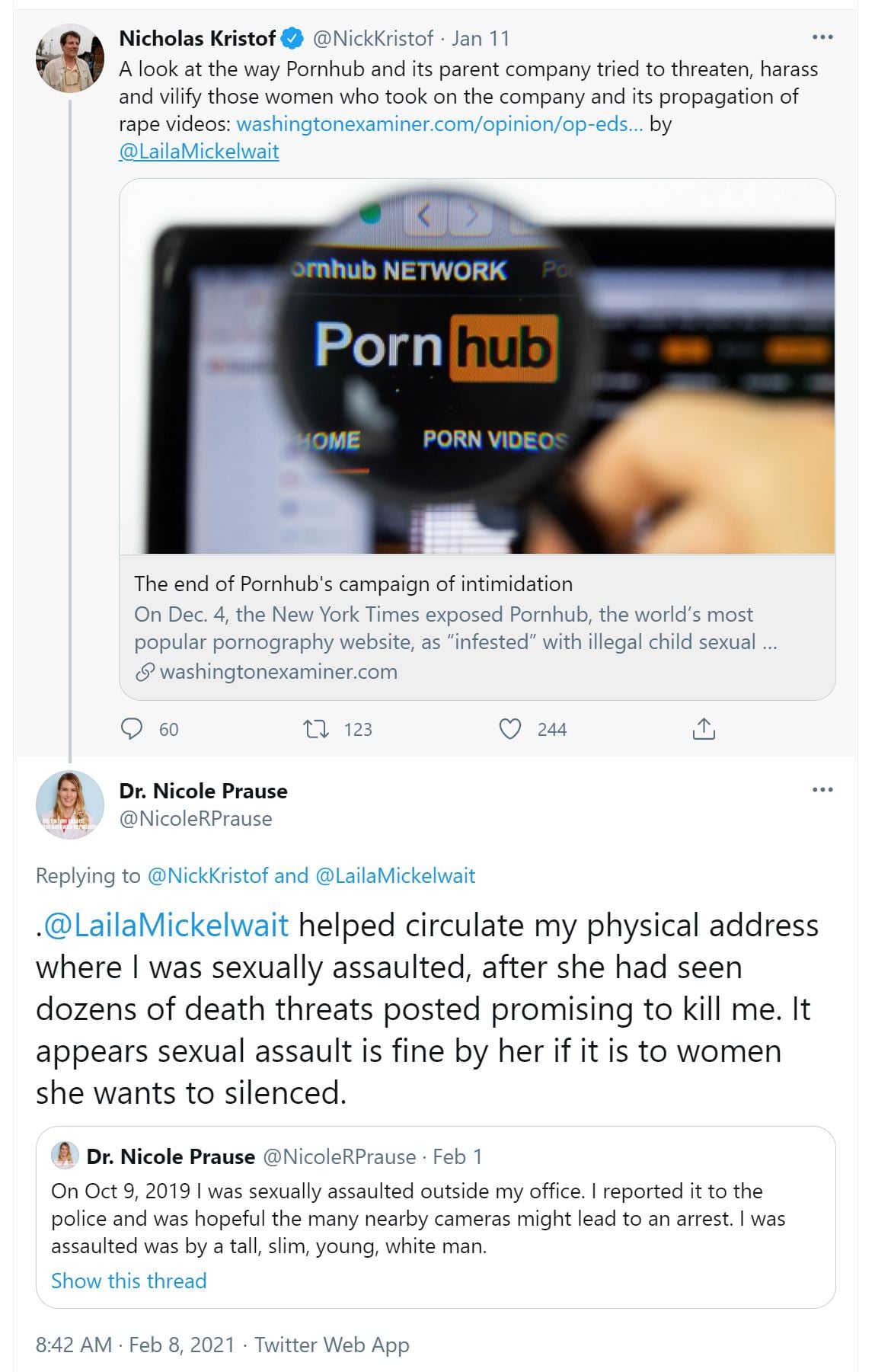Click the article title about Pornhub's intimidation campaign
The width and height of the screenshot is (875, 1372).
(x=353, y=584)
